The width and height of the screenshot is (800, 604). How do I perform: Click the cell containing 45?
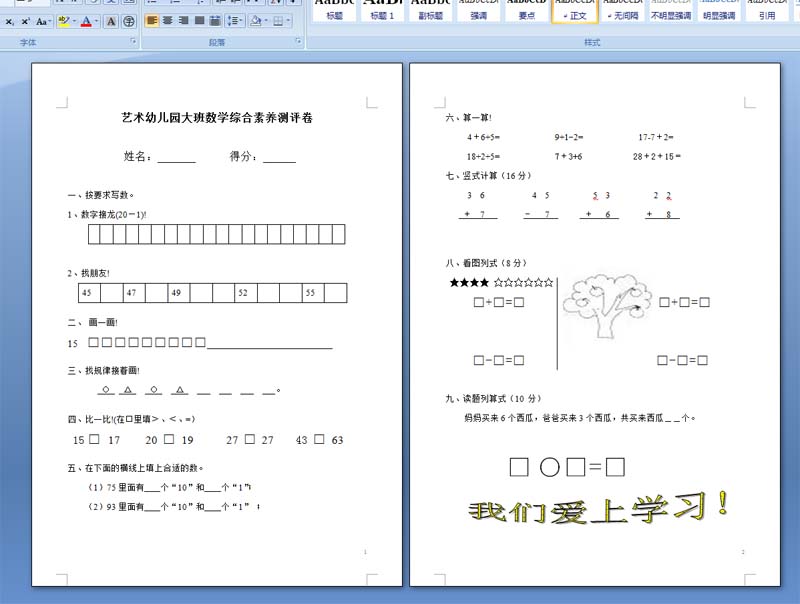(89, 293)
